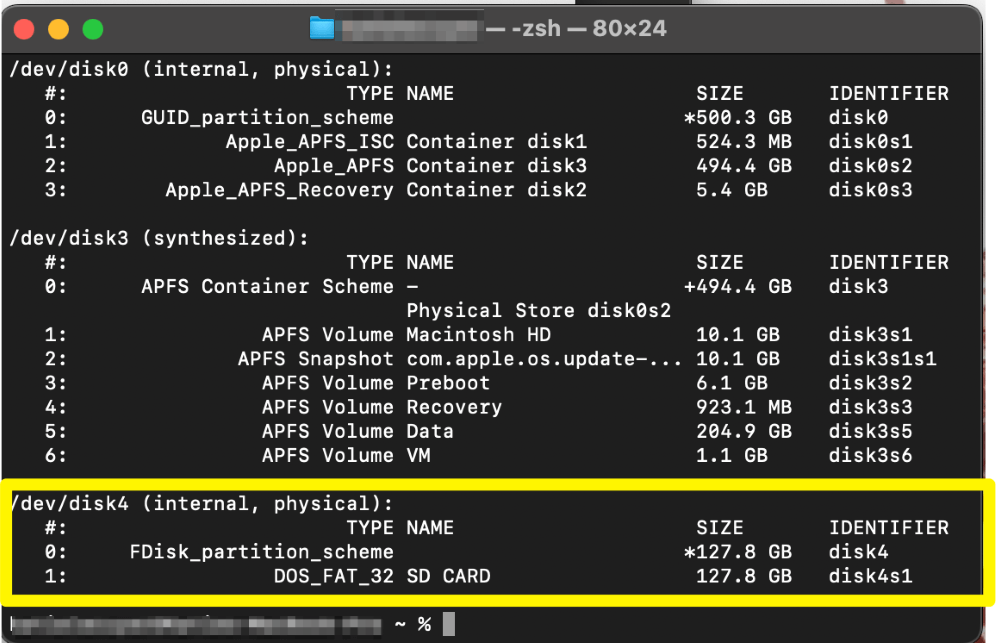
Task: Click the "disk0s2" identifier in the IDENTIFIER column
Action: [870, 166]
